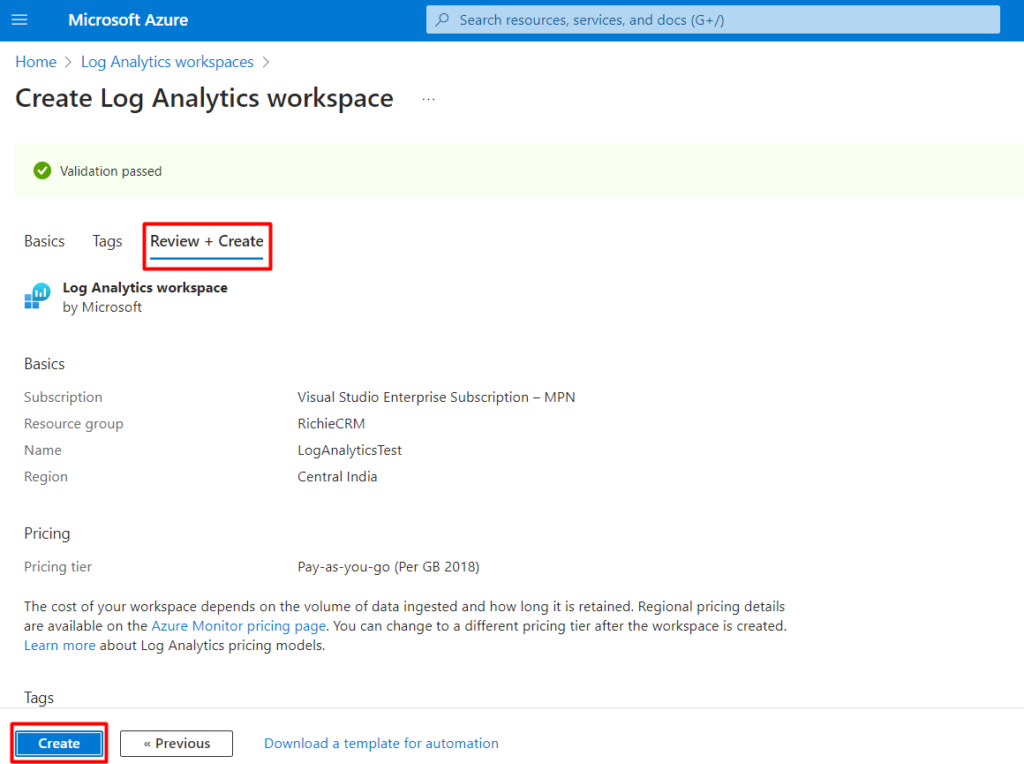This screenshot has height=764, width=1024.
Task: Go back with the Previous button
Action: tap(176, 743)
